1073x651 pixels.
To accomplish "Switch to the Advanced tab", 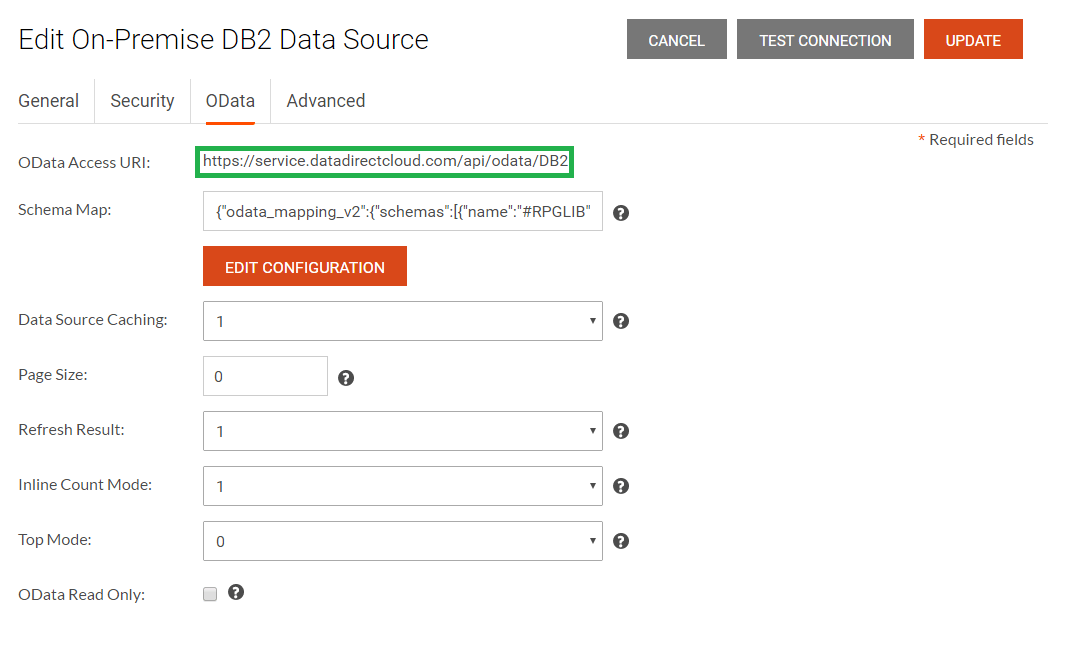I will point(326,101).
